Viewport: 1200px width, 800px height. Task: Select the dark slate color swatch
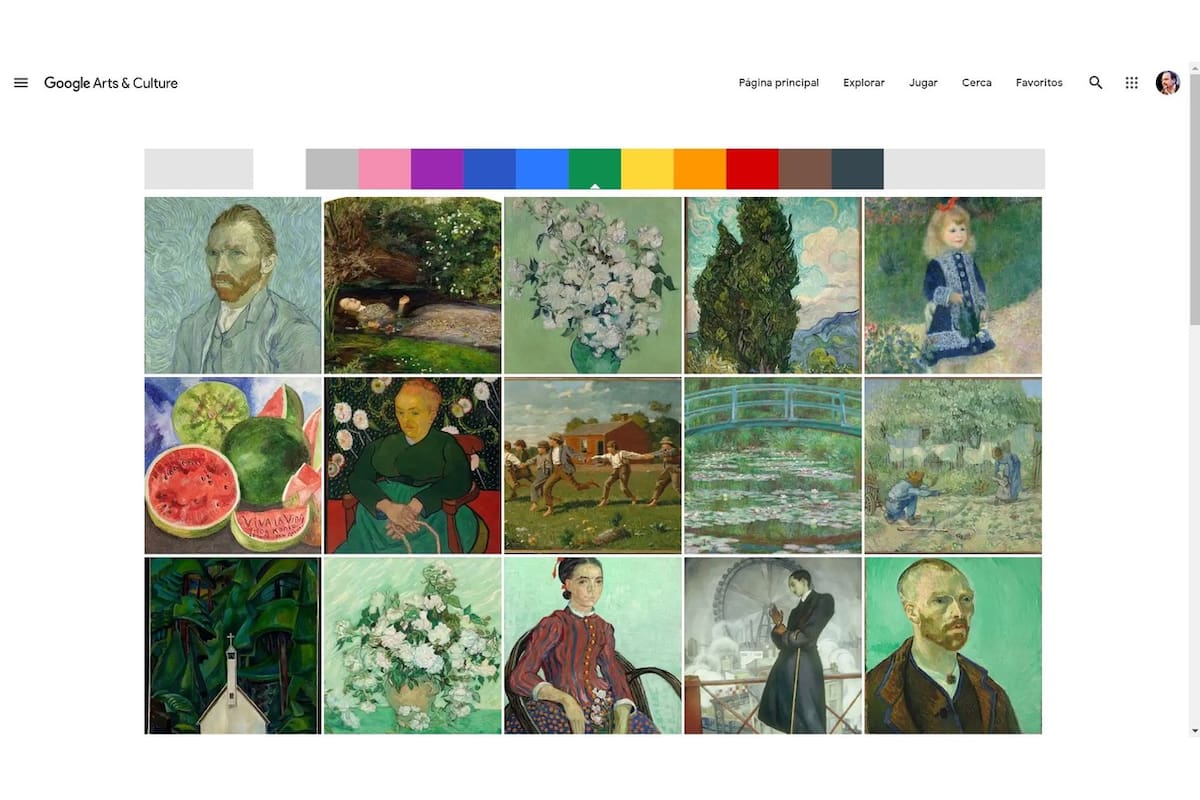[857, 169]
